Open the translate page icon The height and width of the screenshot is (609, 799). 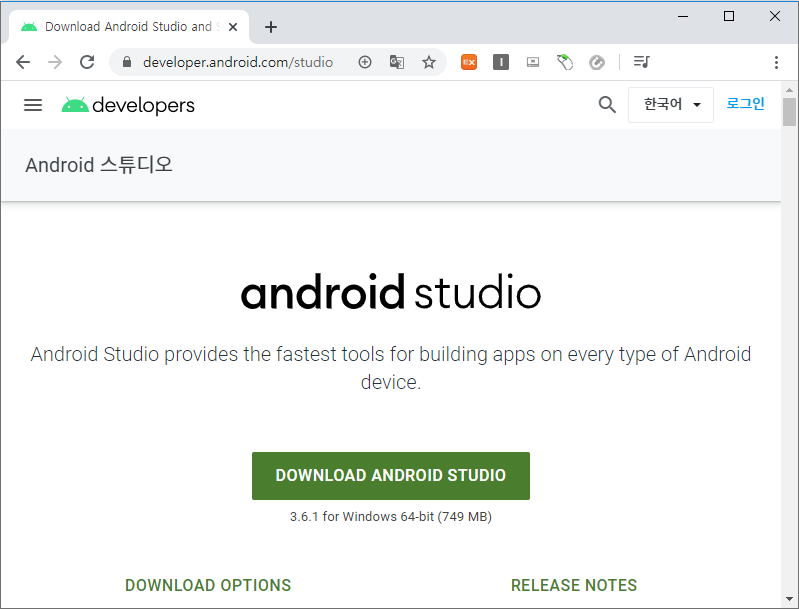pos(397,62)
